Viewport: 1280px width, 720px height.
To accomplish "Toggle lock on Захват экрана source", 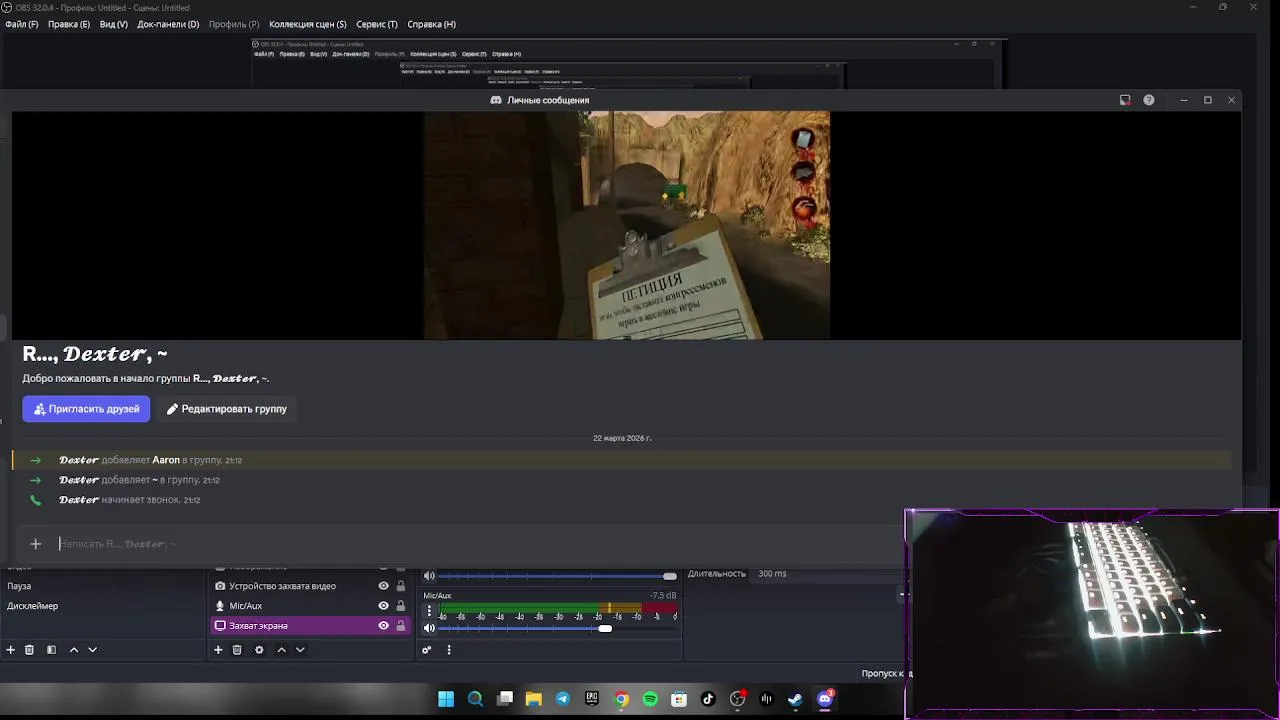I will (401, 626).
